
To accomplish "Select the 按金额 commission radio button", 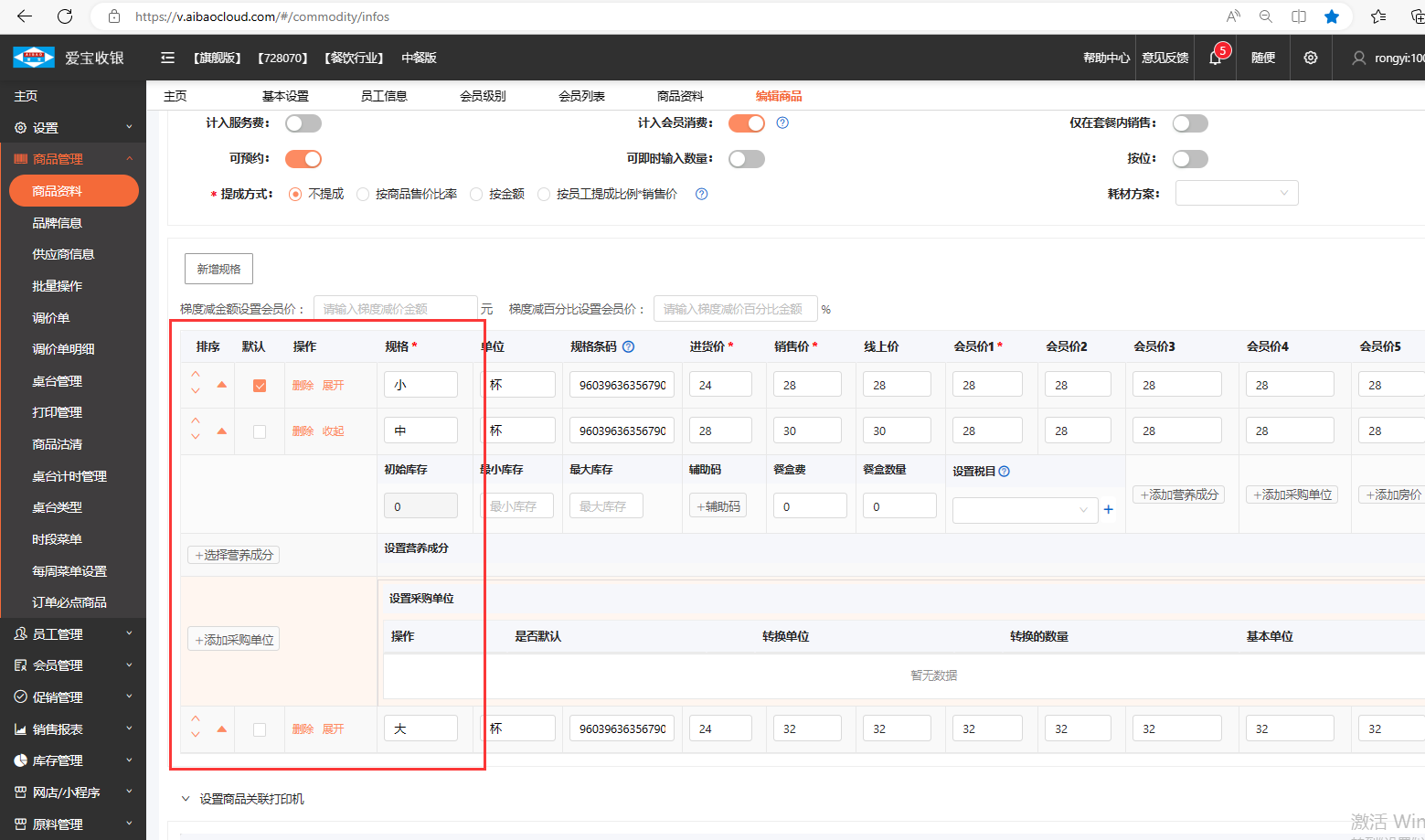I will (476, 194).
